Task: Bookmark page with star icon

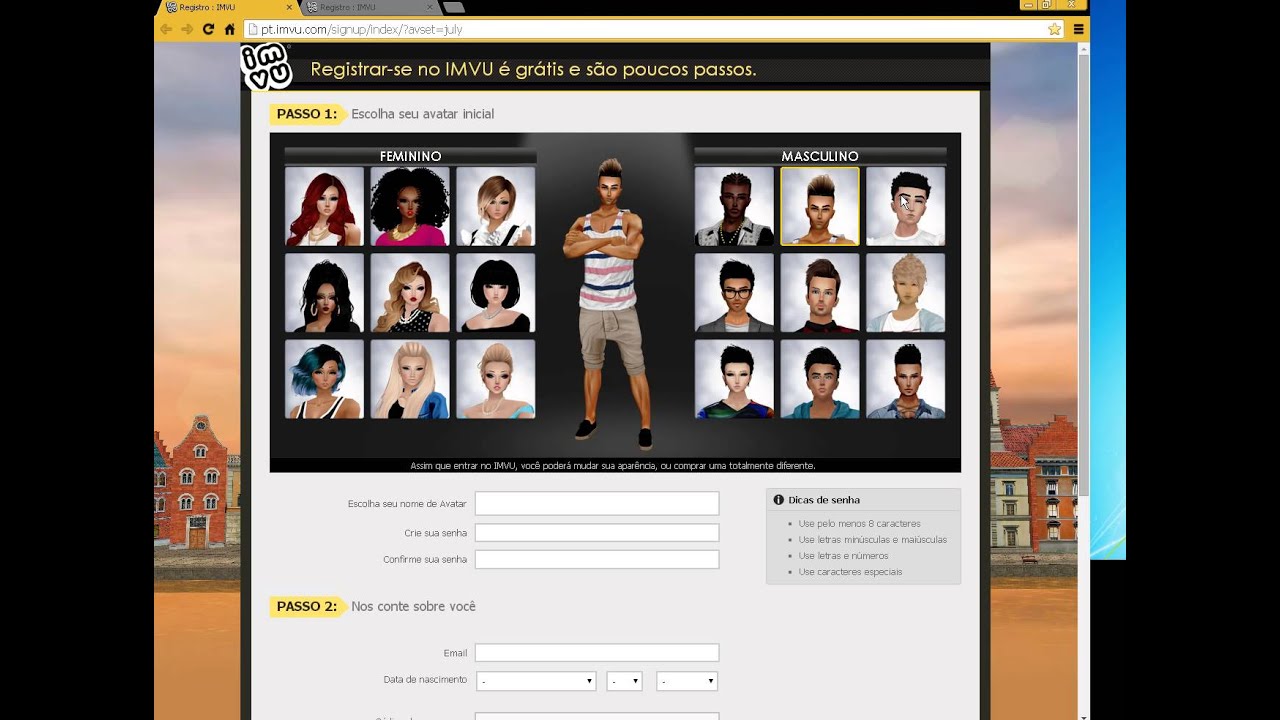Action: 1054,29
